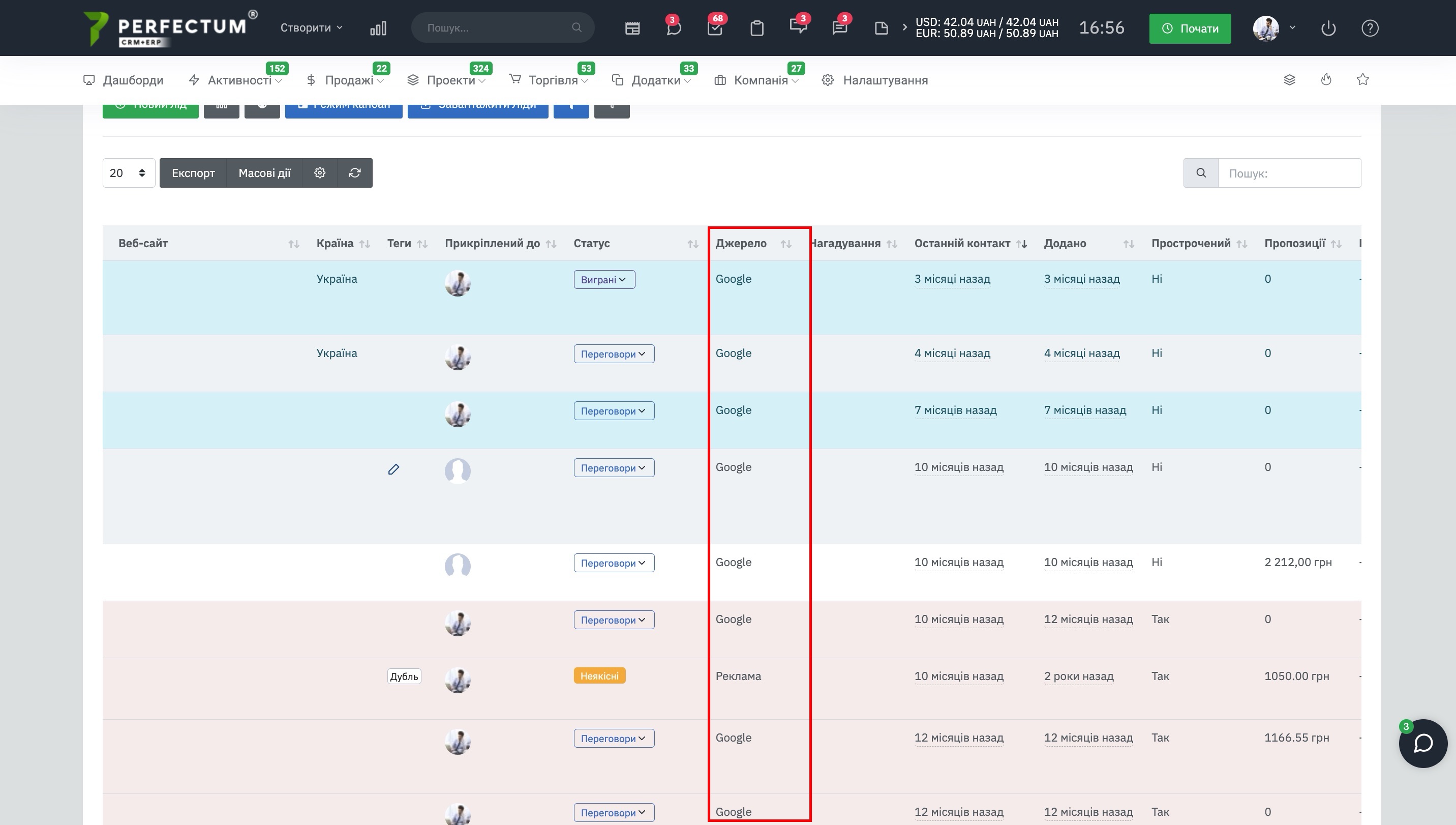Open the help question mark icon
Screen dimensions: 1456x825
coord(1370,28)
